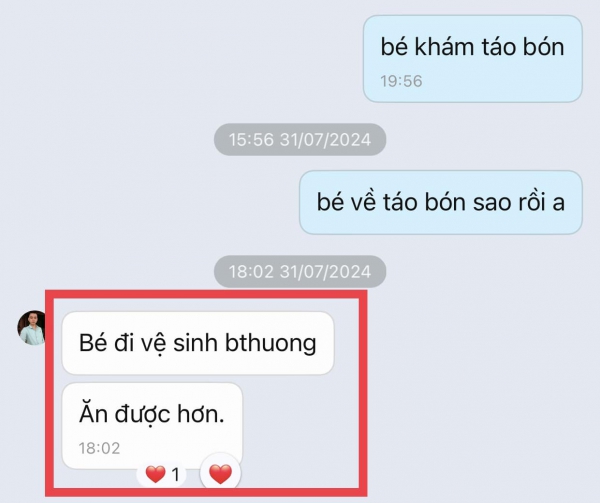This screenshot has width=600, height=503.
Task: Click the word 'khám' in the top bubble
Action: [x=444, y=47]
